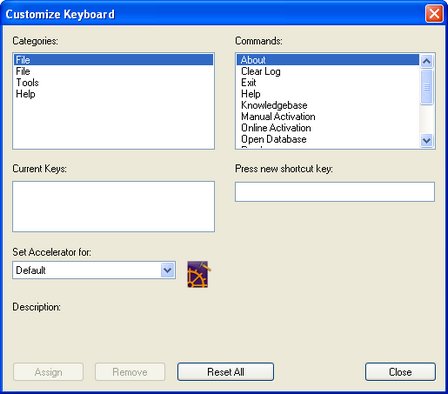Select the Clear Log command
This screenshot has width=448, height=394.
click(x=328, y=71)
